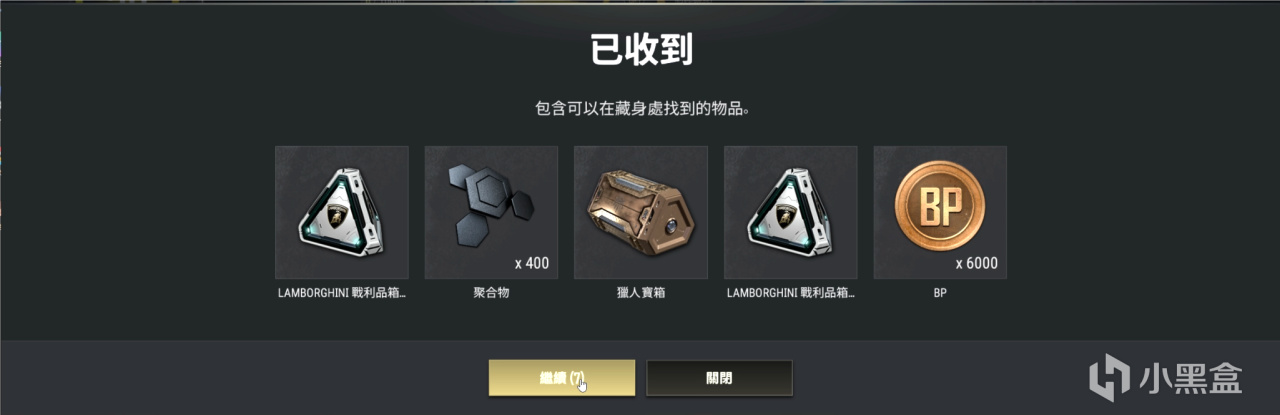1280x415 pixels.
Task: Click the x 400 quantity on the polymer tile
Action: [x=531, y=264]
